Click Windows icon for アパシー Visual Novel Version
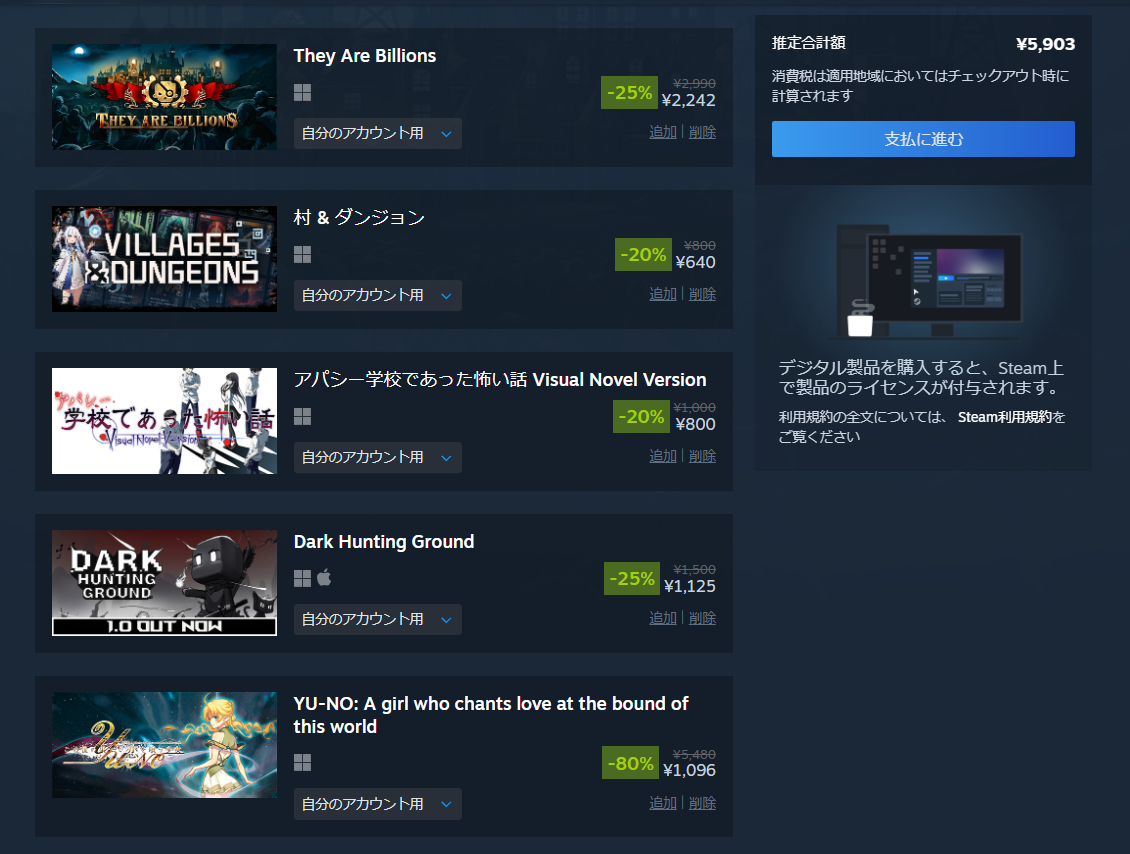 coord(303,417)
